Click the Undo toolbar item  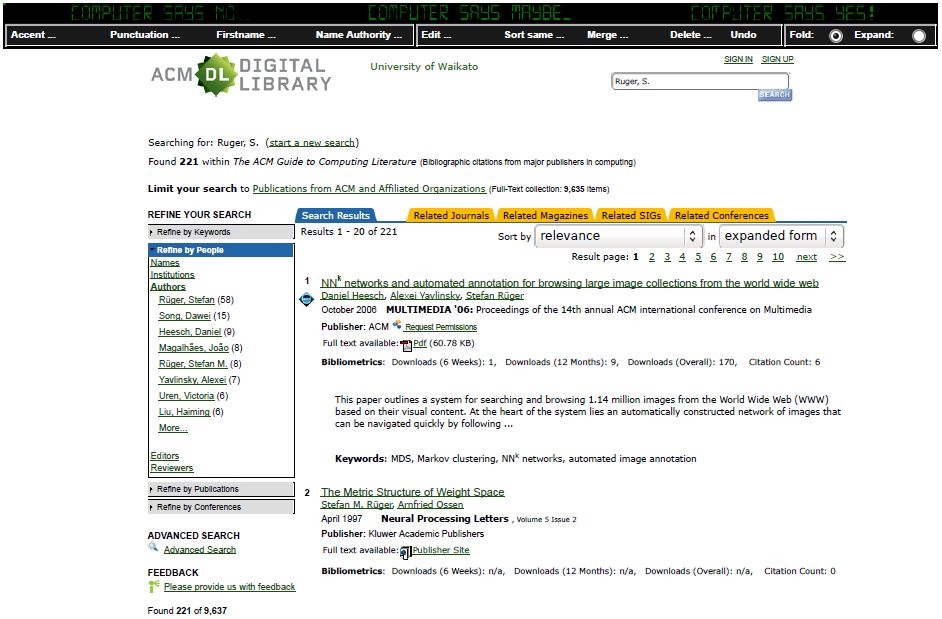tap(743, 35)
